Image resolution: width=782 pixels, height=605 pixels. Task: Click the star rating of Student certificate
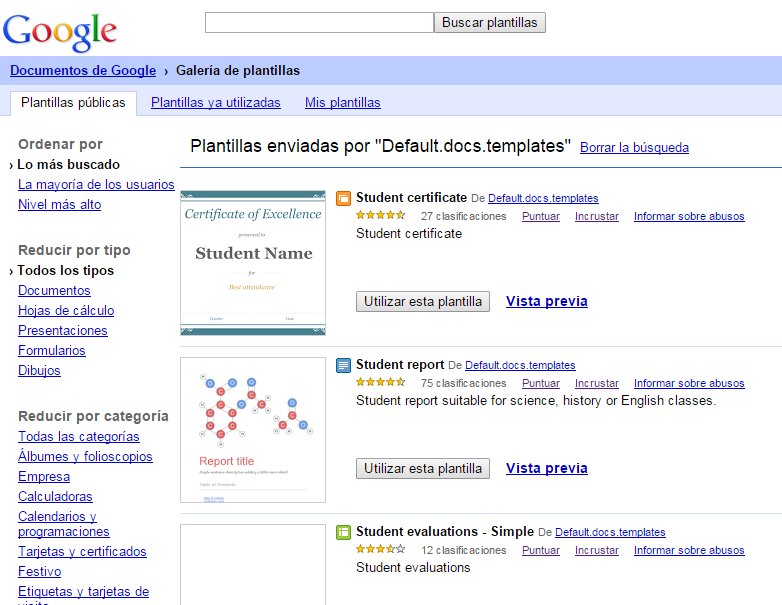pos(381,215)
